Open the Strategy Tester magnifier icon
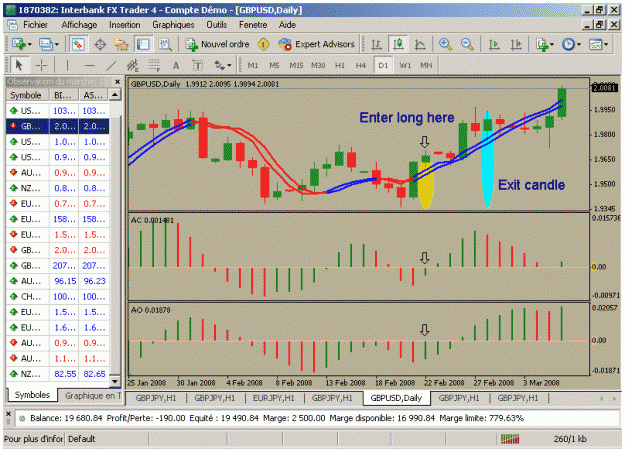Viewport: 625px width, 449px height. tap(165, 44)
